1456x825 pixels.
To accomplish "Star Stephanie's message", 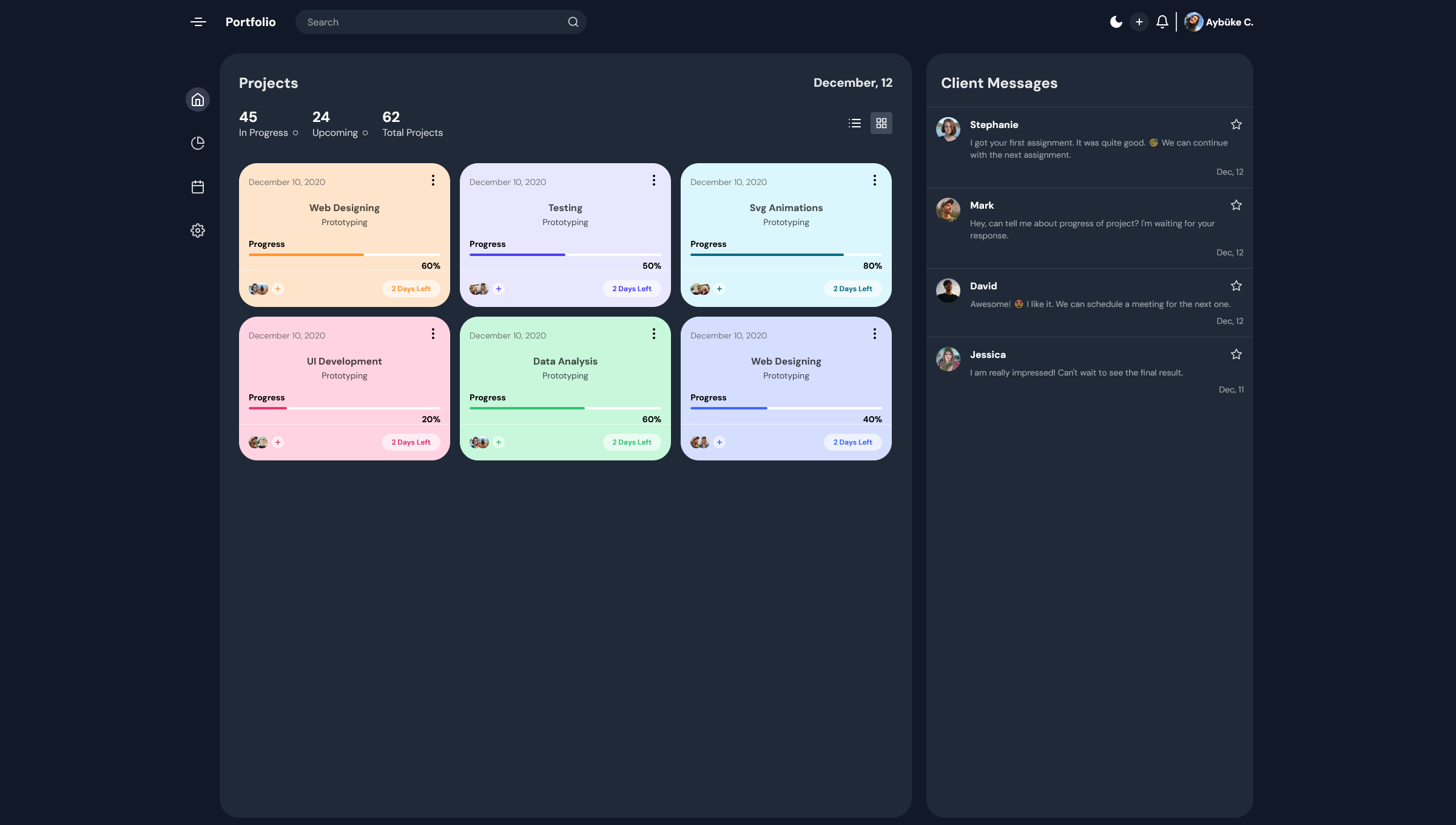I will click(1236, 124).
